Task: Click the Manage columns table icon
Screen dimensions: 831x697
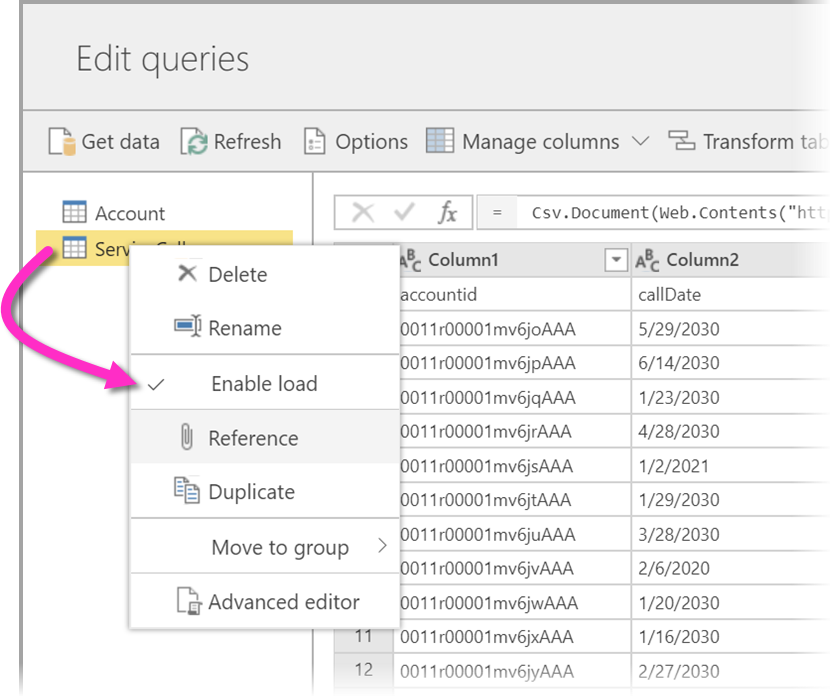Action: 440,141
